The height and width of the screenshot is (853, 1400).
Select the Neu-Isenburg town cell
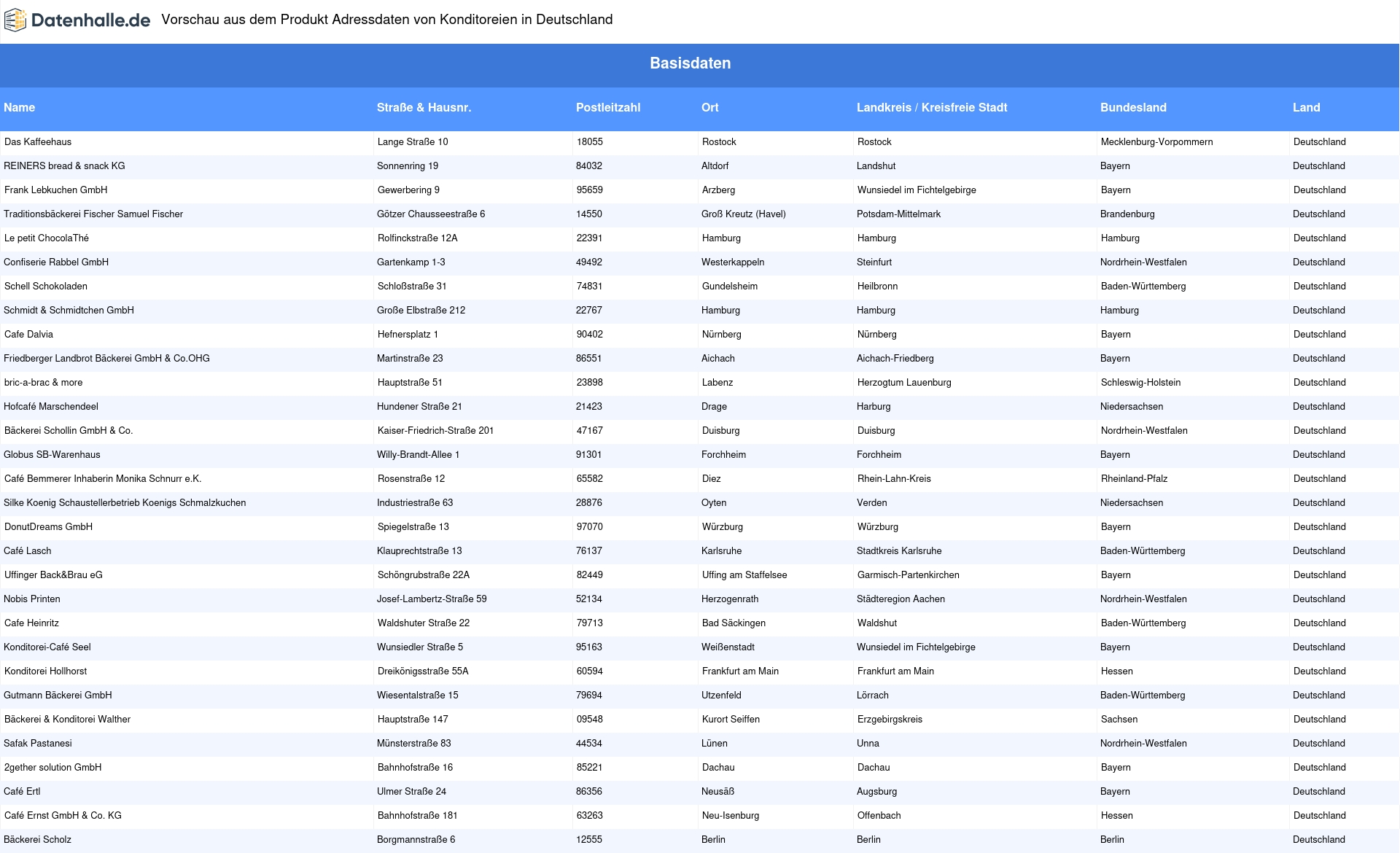(x=731, y=816)
